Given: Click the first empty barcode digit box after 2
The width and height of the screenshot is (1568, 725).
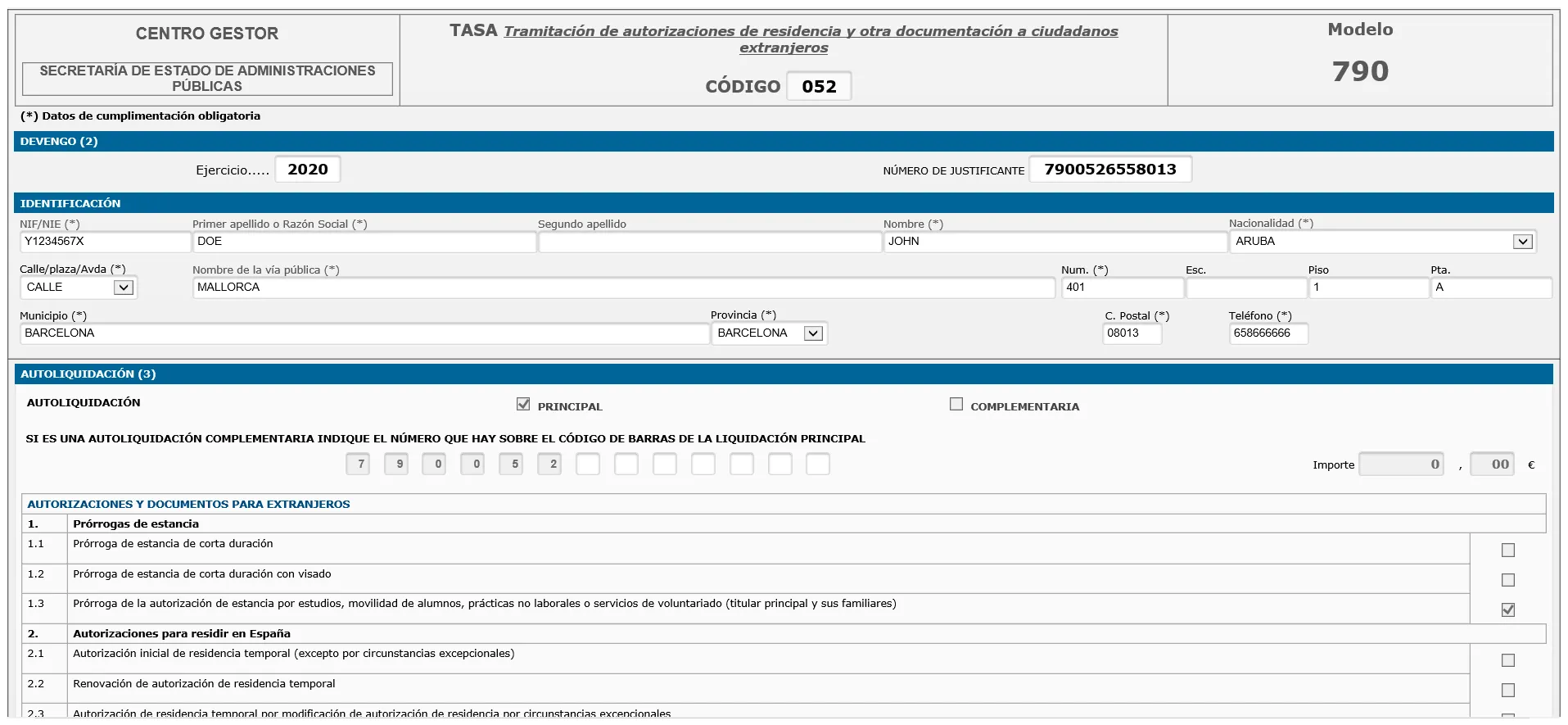Looking at the screenshot, I should pyautogui.click(x=588, y=464).
